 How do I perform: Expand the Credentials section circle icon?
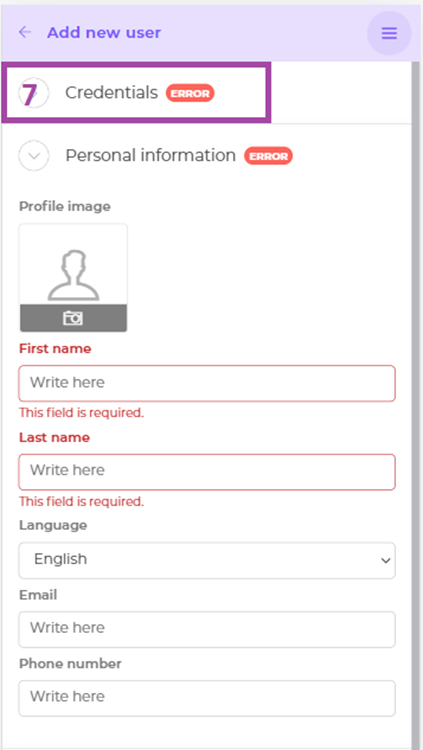pos(33,93)
